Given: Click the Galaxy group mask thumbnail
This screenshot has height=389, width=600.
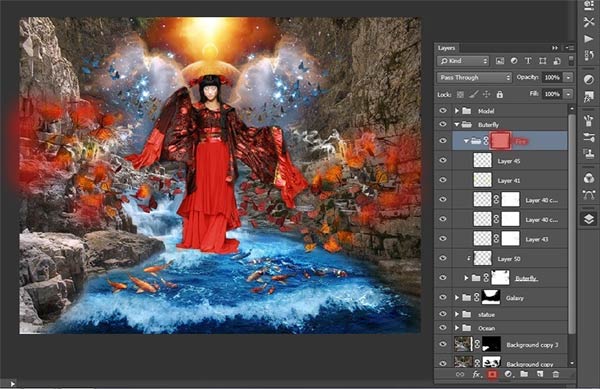Looking at the screenshot, I should 491,297.
